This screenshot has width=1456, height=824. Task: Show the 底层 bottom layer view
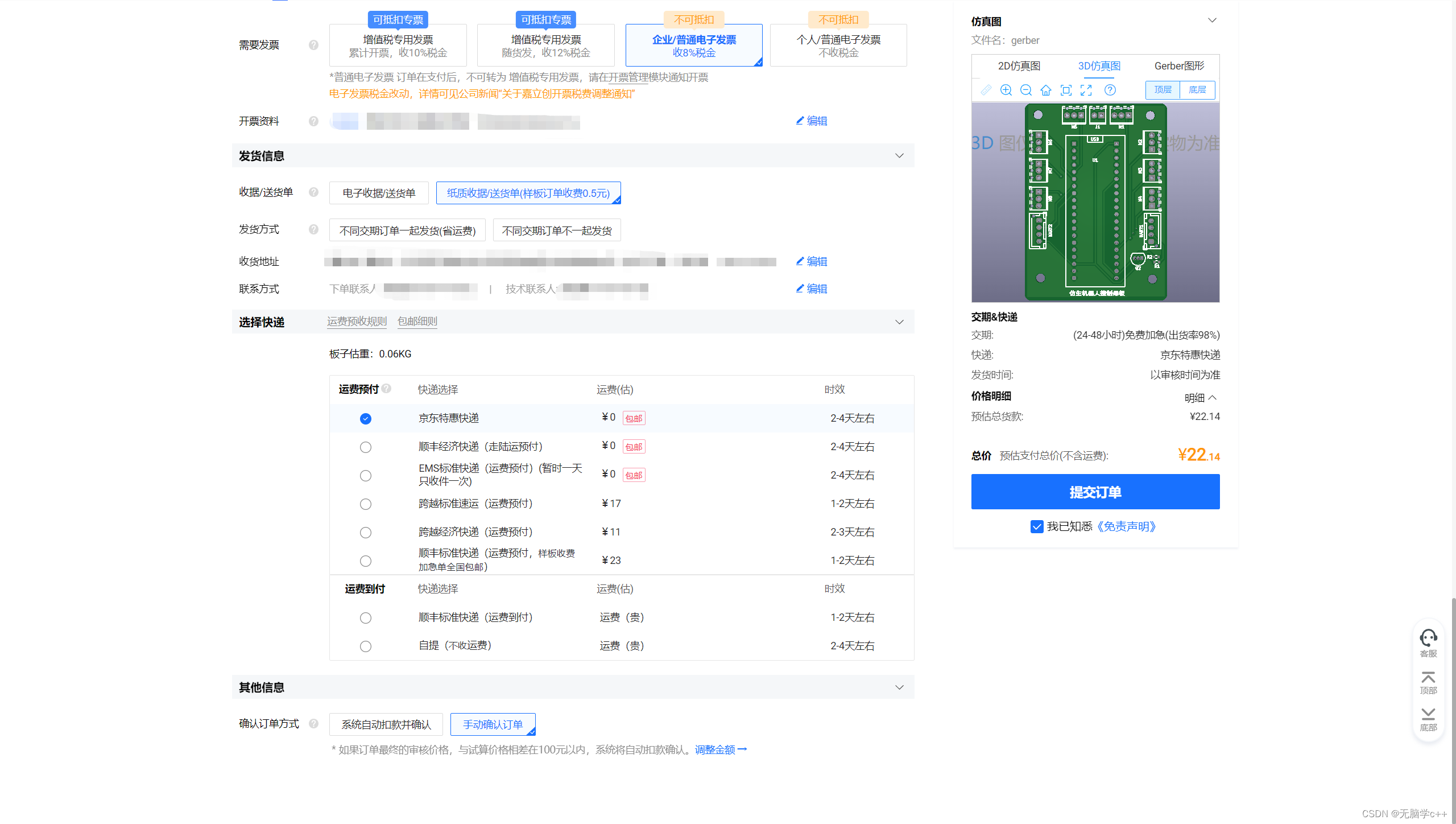(1197, 90)
